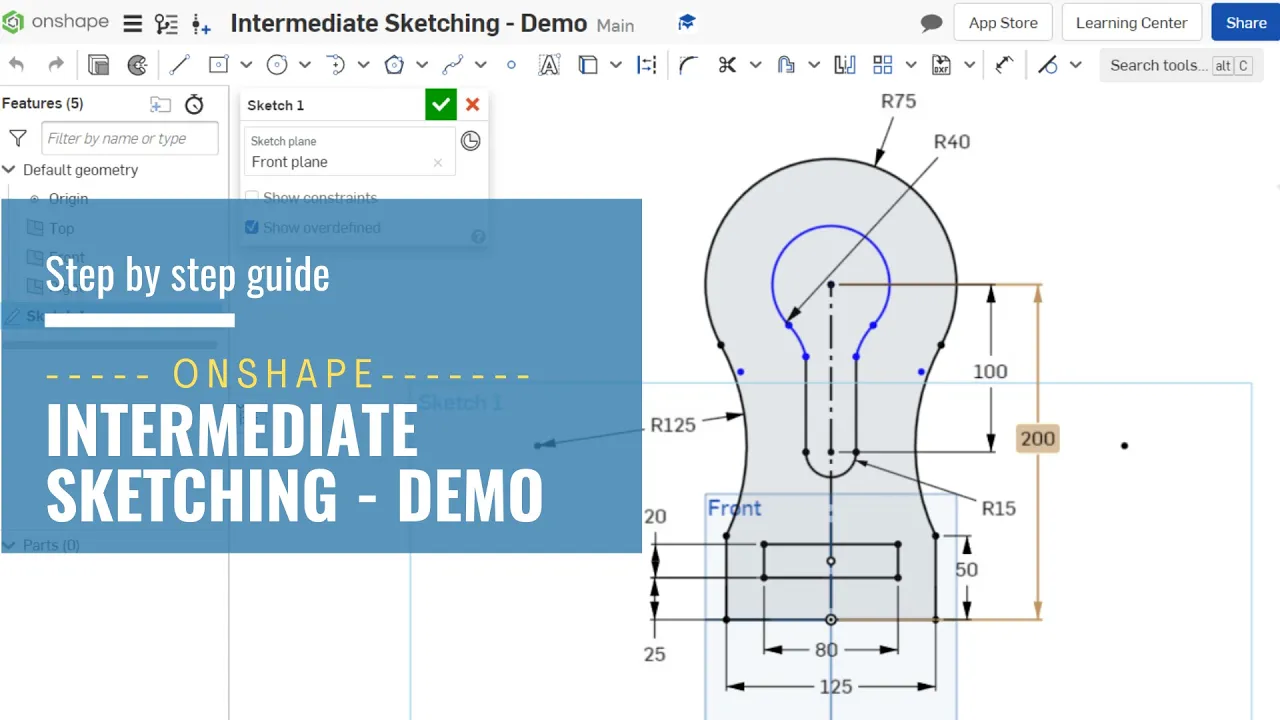Click the blue Share button
Image resolution: width=1280 pixels, height=720 pixels.
point(1246,22)
